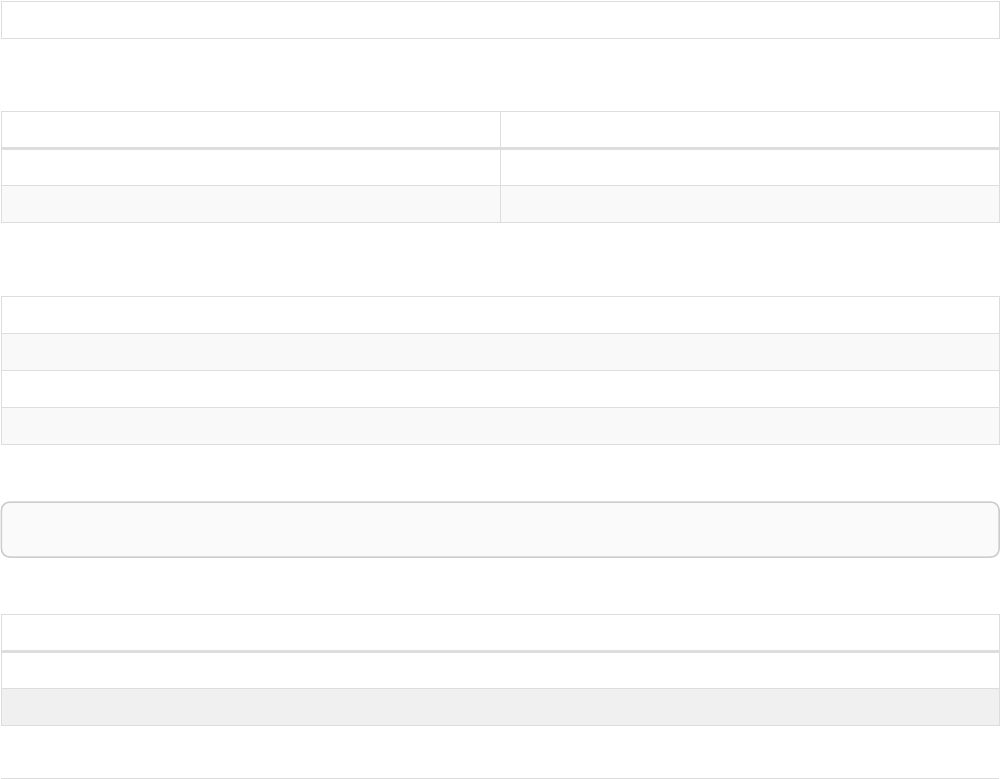Viewport: 1000px width, 779px height.
Task: Select the right middle-row cell of the two-column table
Action: [x=749, y=167]
